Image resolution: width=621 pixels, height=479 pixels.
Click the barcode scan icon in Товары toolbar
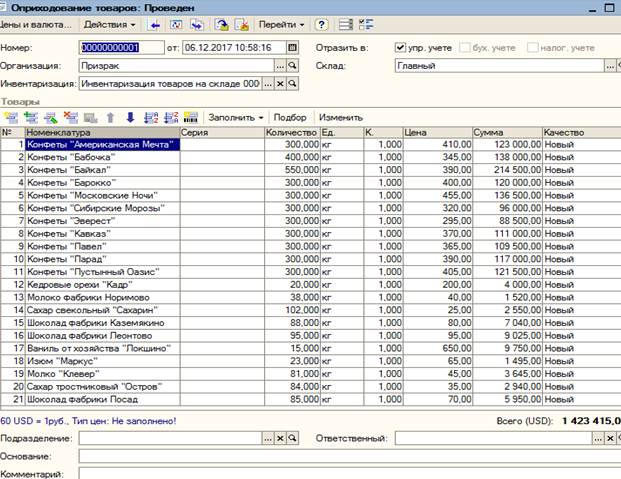tap(190, 117)
